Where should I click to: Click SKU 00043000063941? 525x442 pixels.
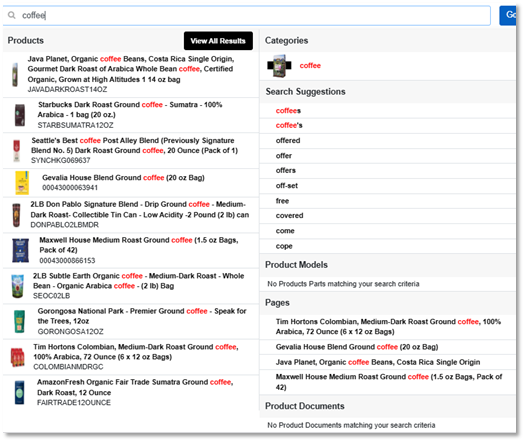(x=70, y=188)
